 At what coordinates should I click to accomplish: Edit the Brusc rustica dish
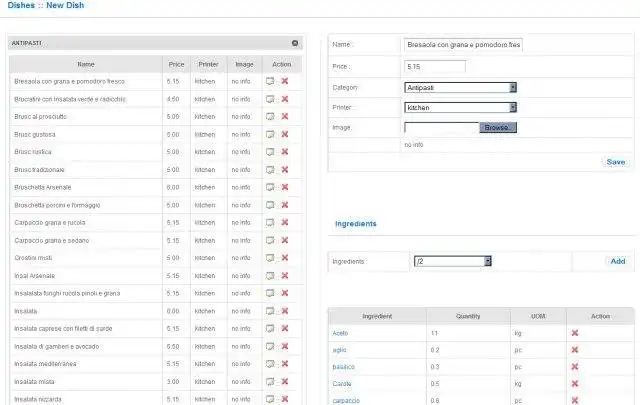[270, 152]
